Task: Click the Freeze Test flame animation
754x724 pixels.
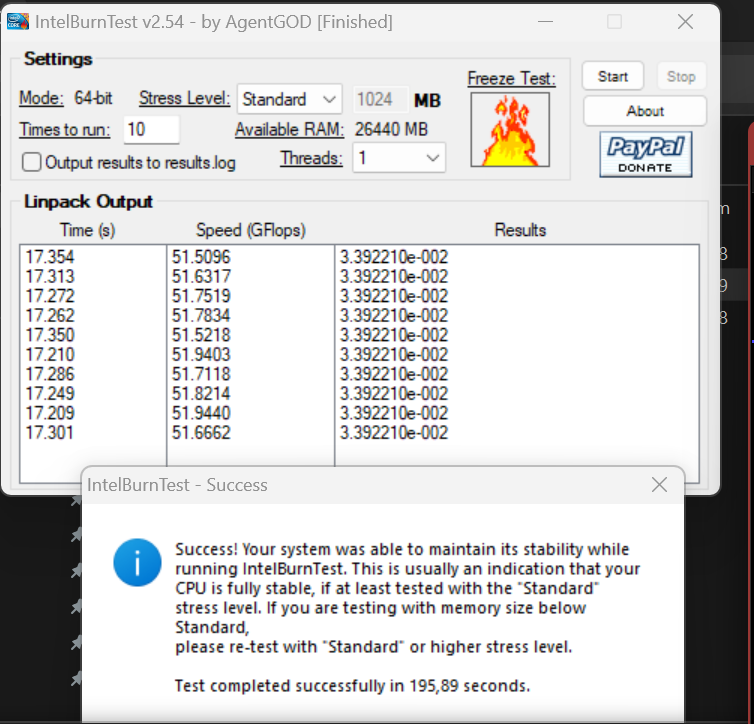Action: (x=510, y=130)
